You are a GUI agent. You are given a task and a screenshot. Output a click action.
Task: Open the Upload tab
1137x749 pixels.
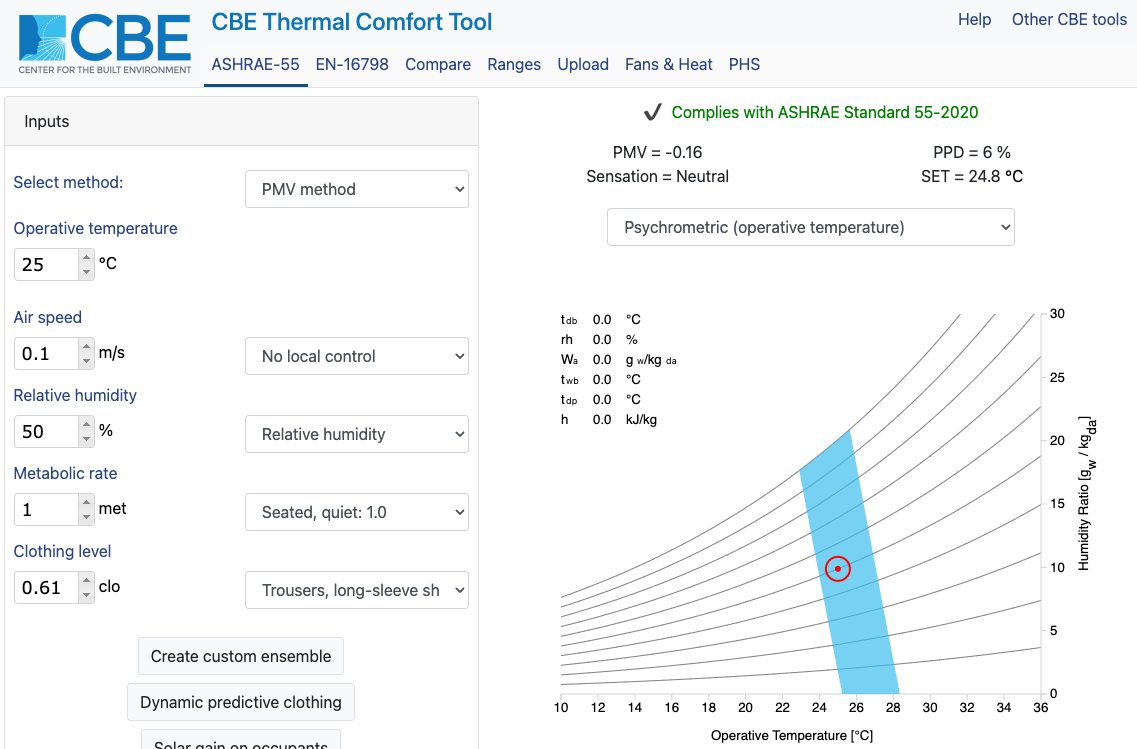583,64
